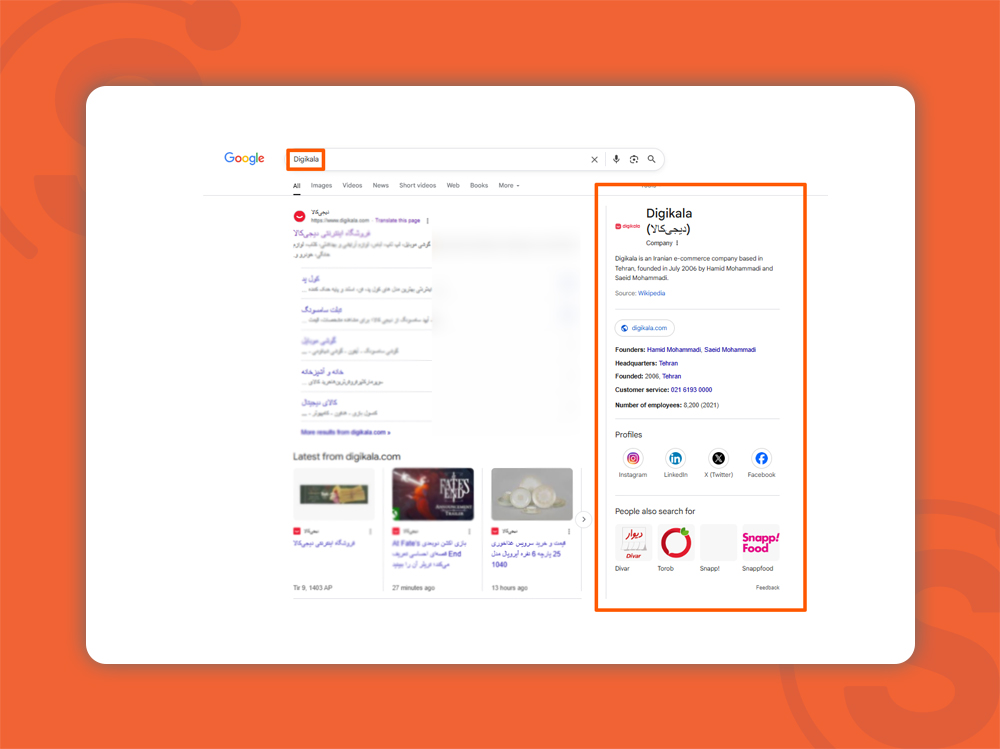Switch to the News tab
Screen dimensions: 1000x749
pos(381,186)
